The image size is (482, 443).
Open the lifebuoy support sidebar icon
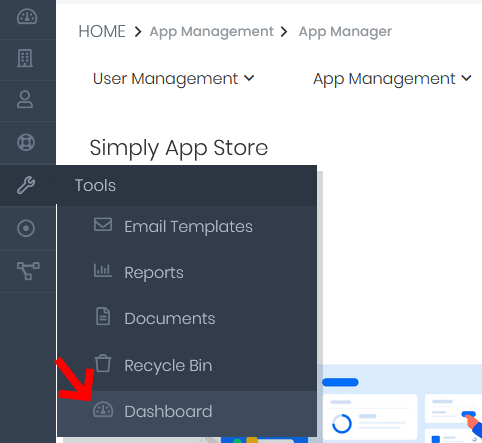pyautogui.click(x=26, y=142)
